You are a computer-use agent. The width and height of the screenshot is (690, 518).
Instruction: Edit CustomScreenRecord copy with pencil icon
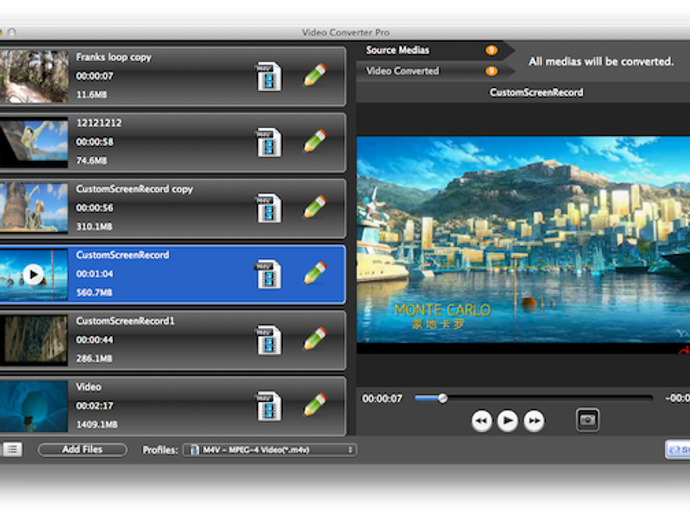316,207
